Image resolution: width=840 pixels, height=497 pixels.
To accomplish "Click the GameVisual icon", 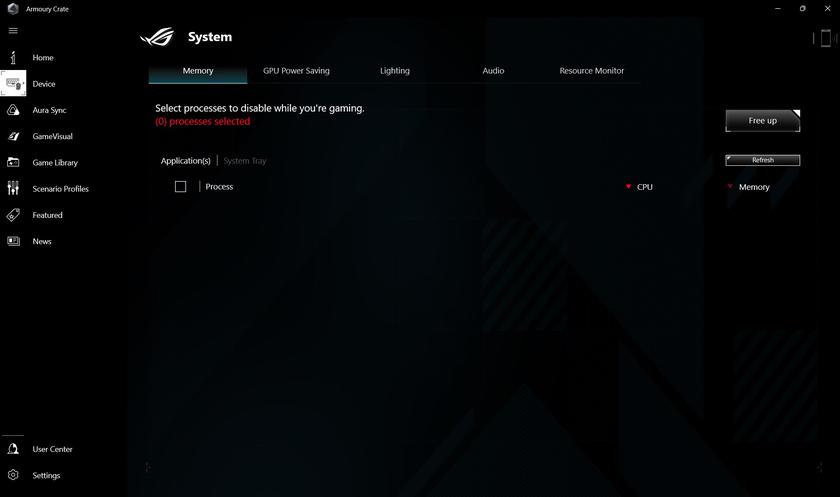I will click(13, 136).
